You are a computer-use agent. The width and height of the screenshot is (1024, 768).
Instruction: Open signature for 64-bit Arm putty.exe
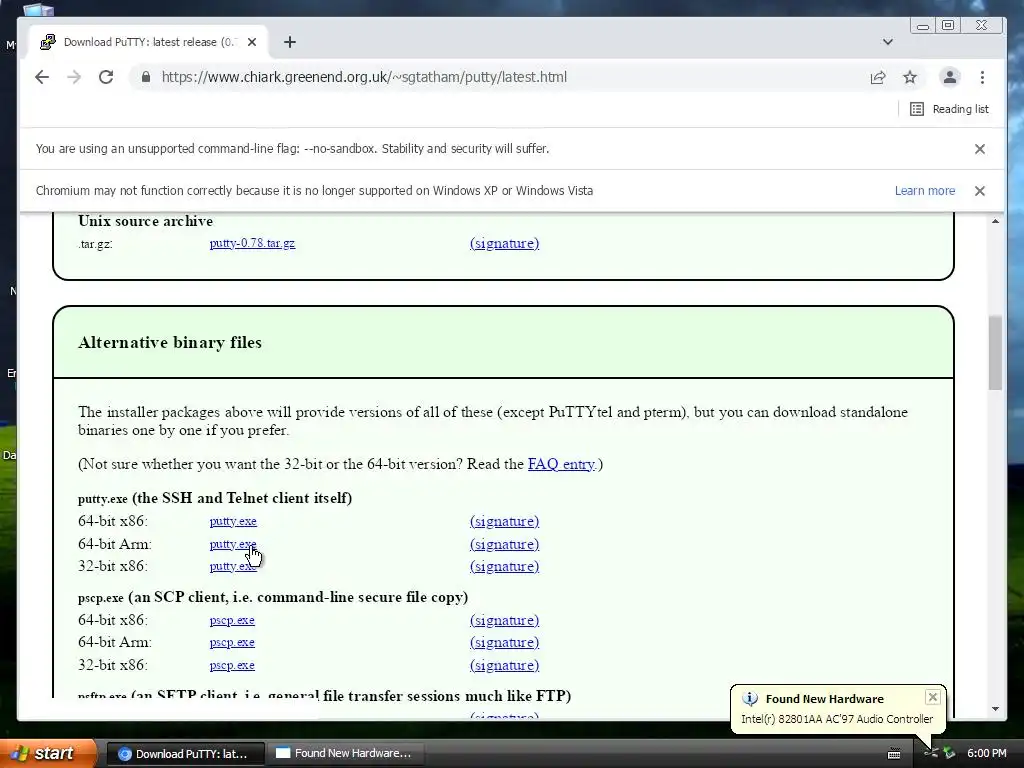click(504, 544)
